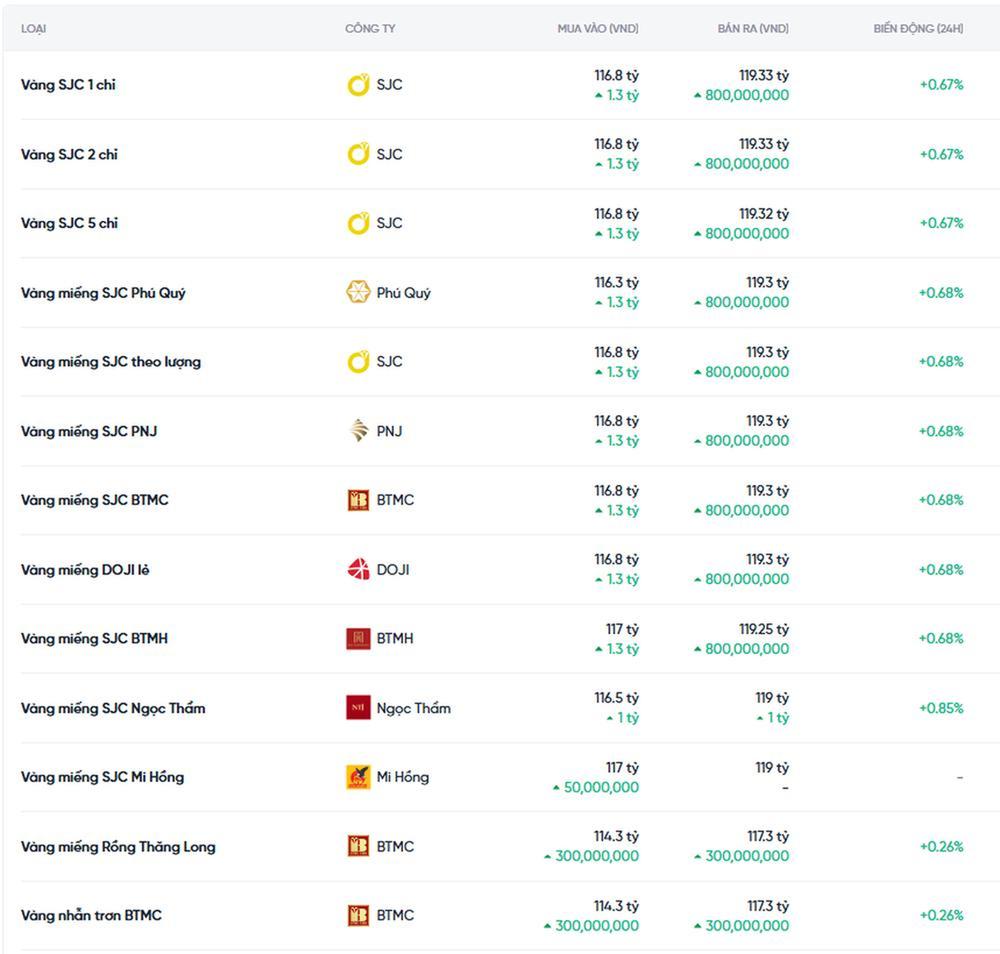Click the +0.67% change for Vàng SJC 5 chỉ
1000x954 pixels.
pyautogui.click(x=941, y=223)
